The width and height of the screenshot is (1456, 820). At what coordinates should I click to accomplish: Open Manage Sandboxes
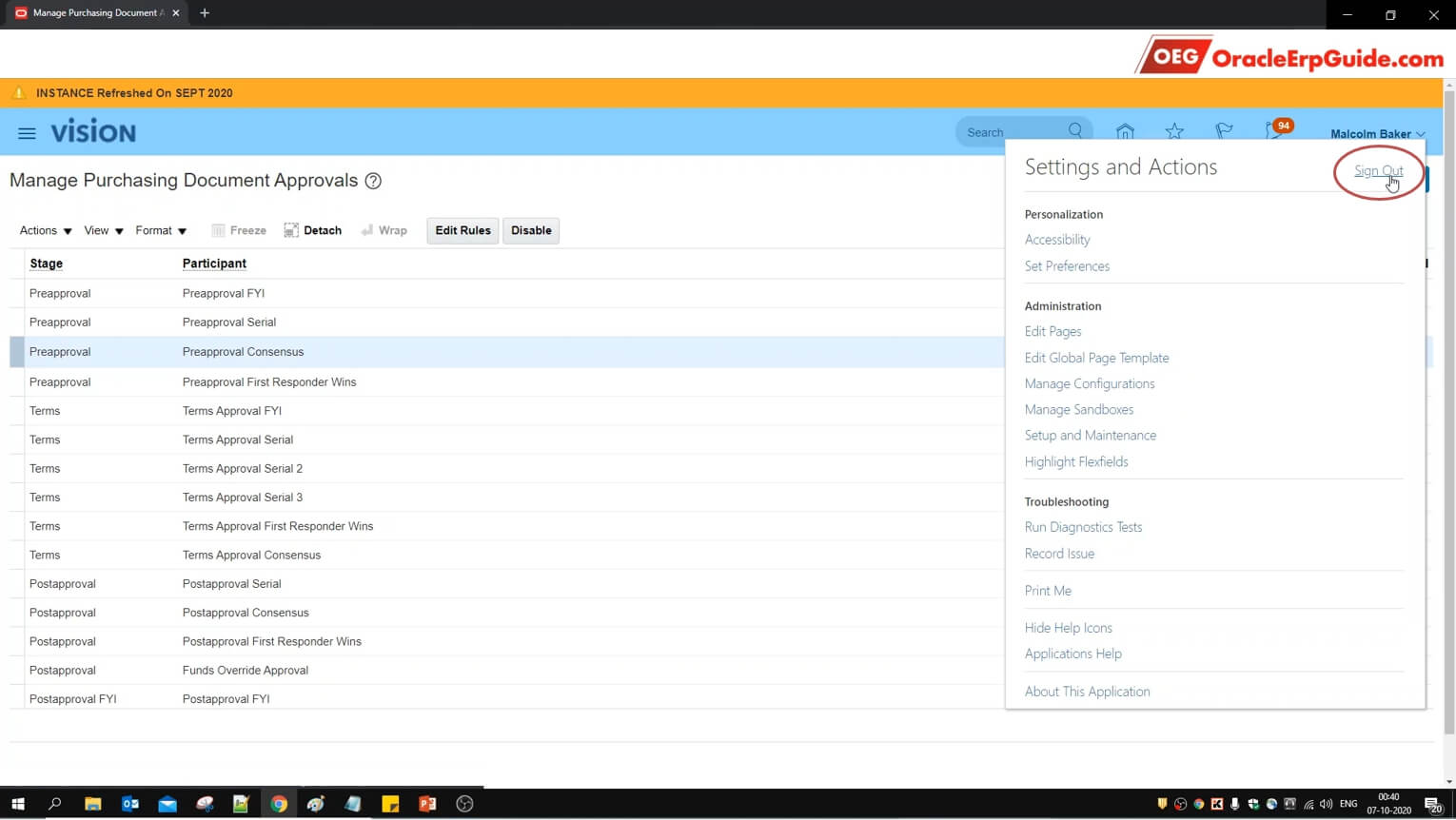[x=1079, y=409]
